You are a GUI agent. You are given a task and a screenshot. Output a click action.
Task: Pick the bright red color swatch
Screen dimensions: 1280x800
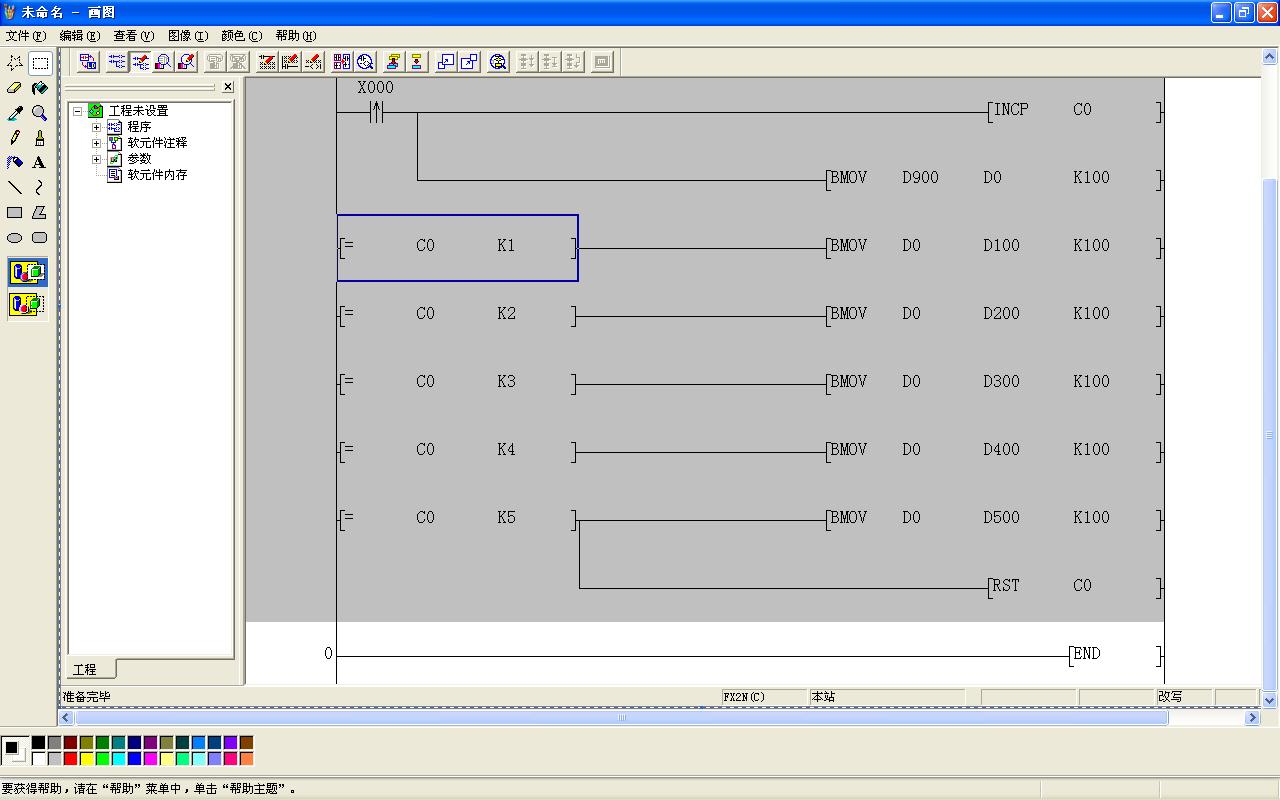coord(70,759)
